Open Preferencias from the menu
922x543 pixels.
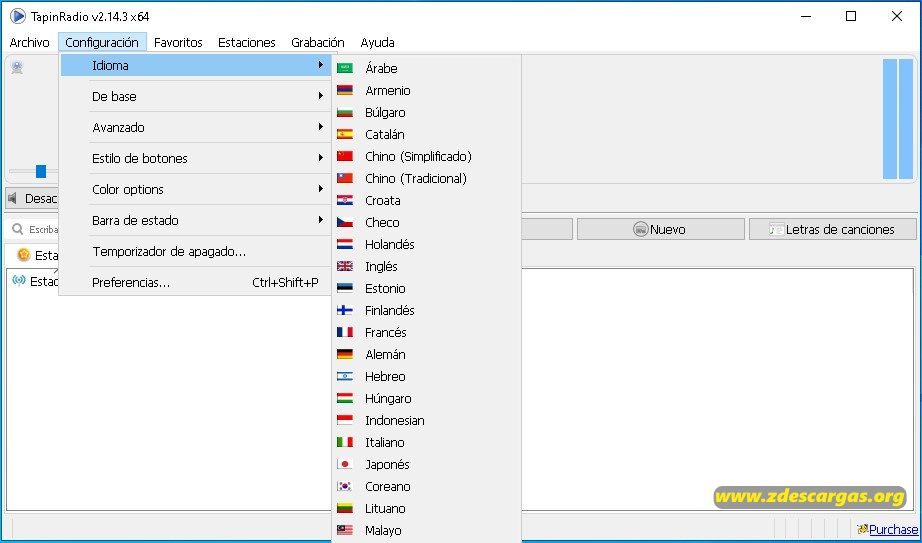tap(196, 282)
